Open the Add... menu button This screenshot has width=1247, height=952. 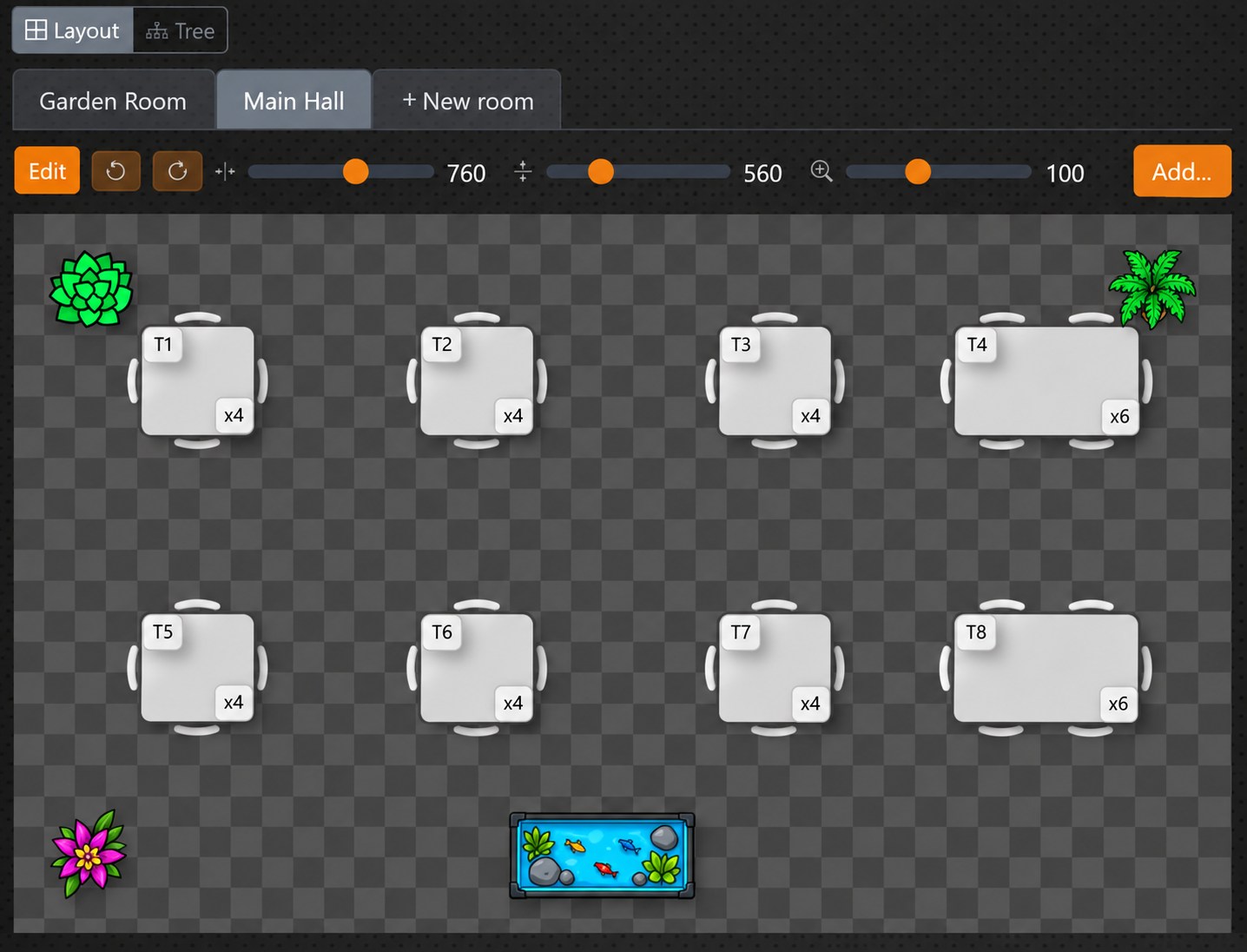1182,171
